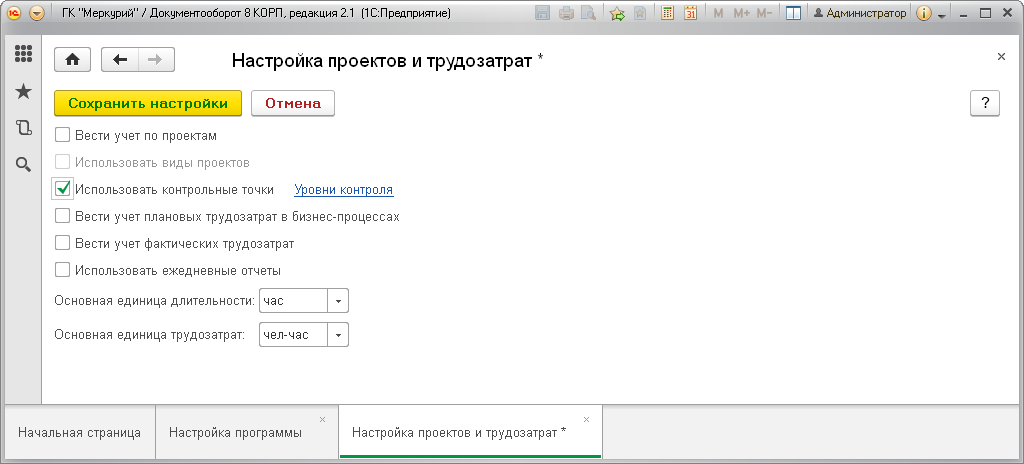Expand Основная единица длительности dropdown arrow
The width and height of the screenshot is (1024, 464).
tap(338, 301)
